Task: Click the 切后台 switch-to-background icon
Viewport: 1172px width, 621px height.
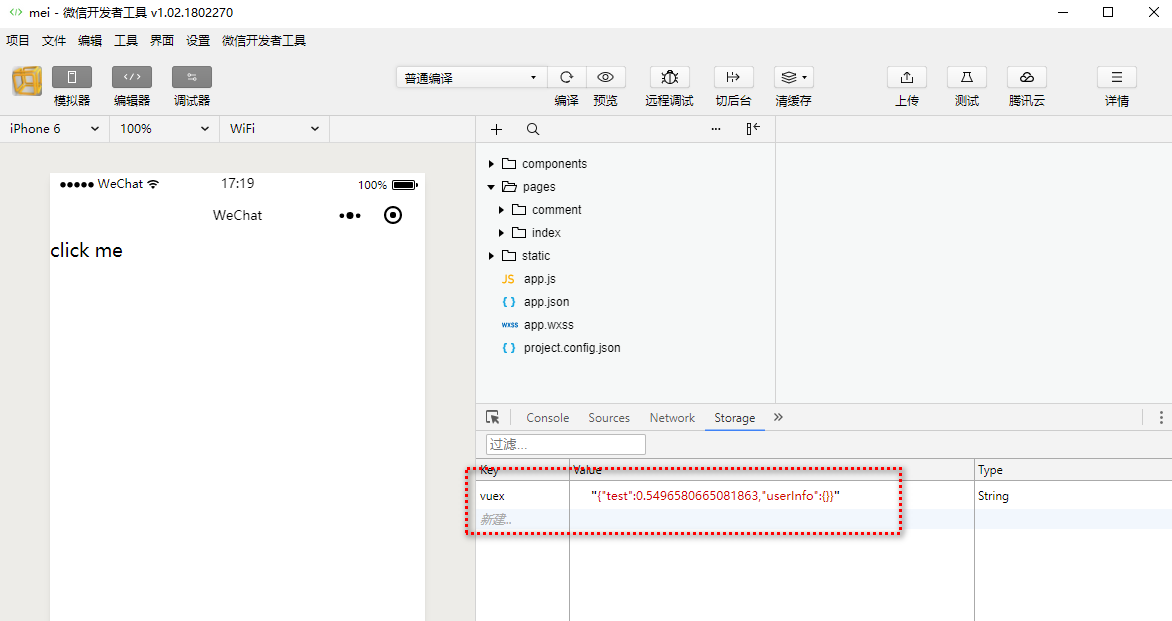Action: click(733, 77)
